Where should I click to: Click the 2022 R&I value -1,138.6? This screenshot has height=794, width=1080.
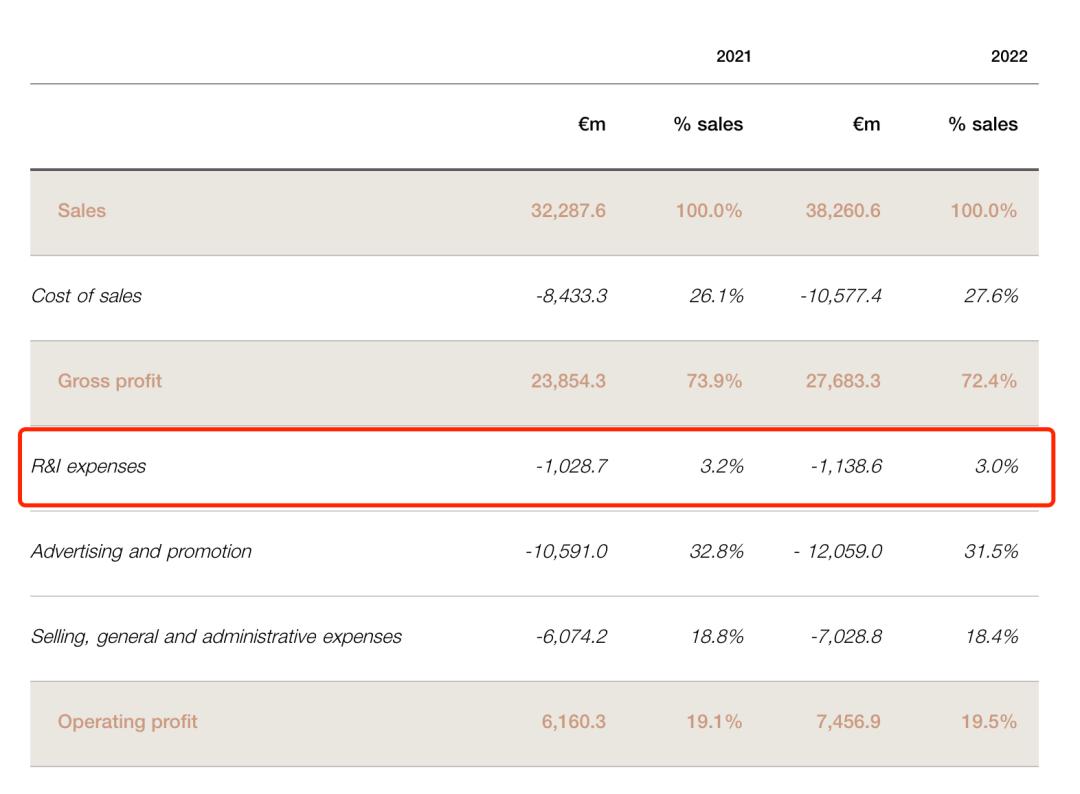coord(845,466)
